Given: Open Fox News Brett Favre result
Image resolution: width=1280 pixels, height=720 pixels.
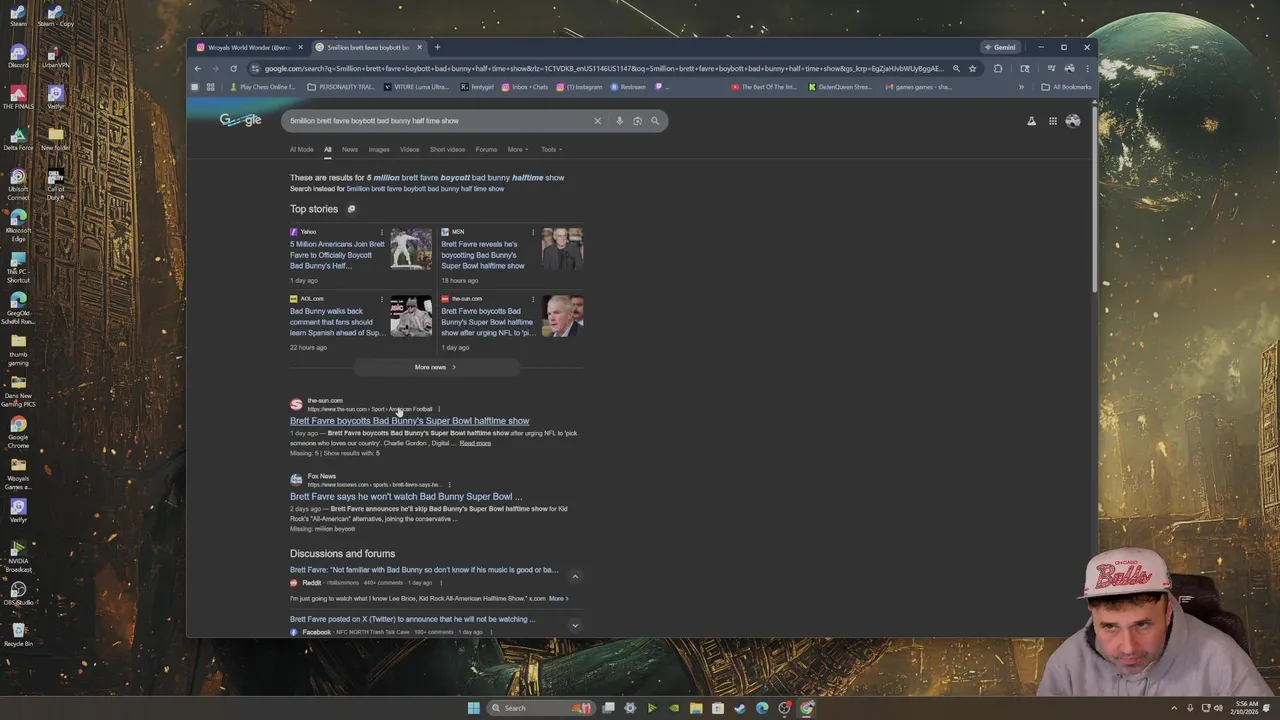Looking at the screenshot, I should click(406, 497).
